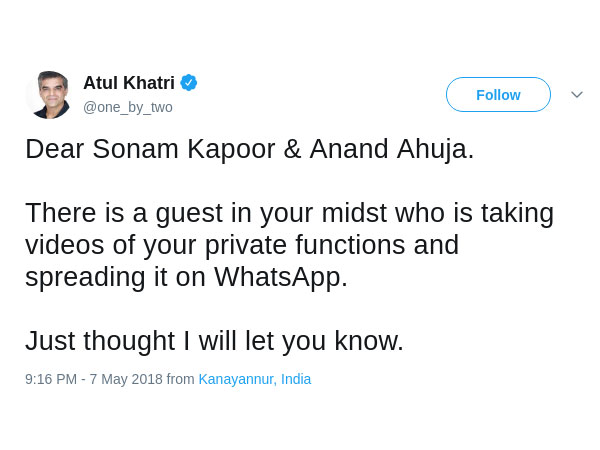
Task: Click the word WhatsApp in the tweet
Action: (280, 277)
